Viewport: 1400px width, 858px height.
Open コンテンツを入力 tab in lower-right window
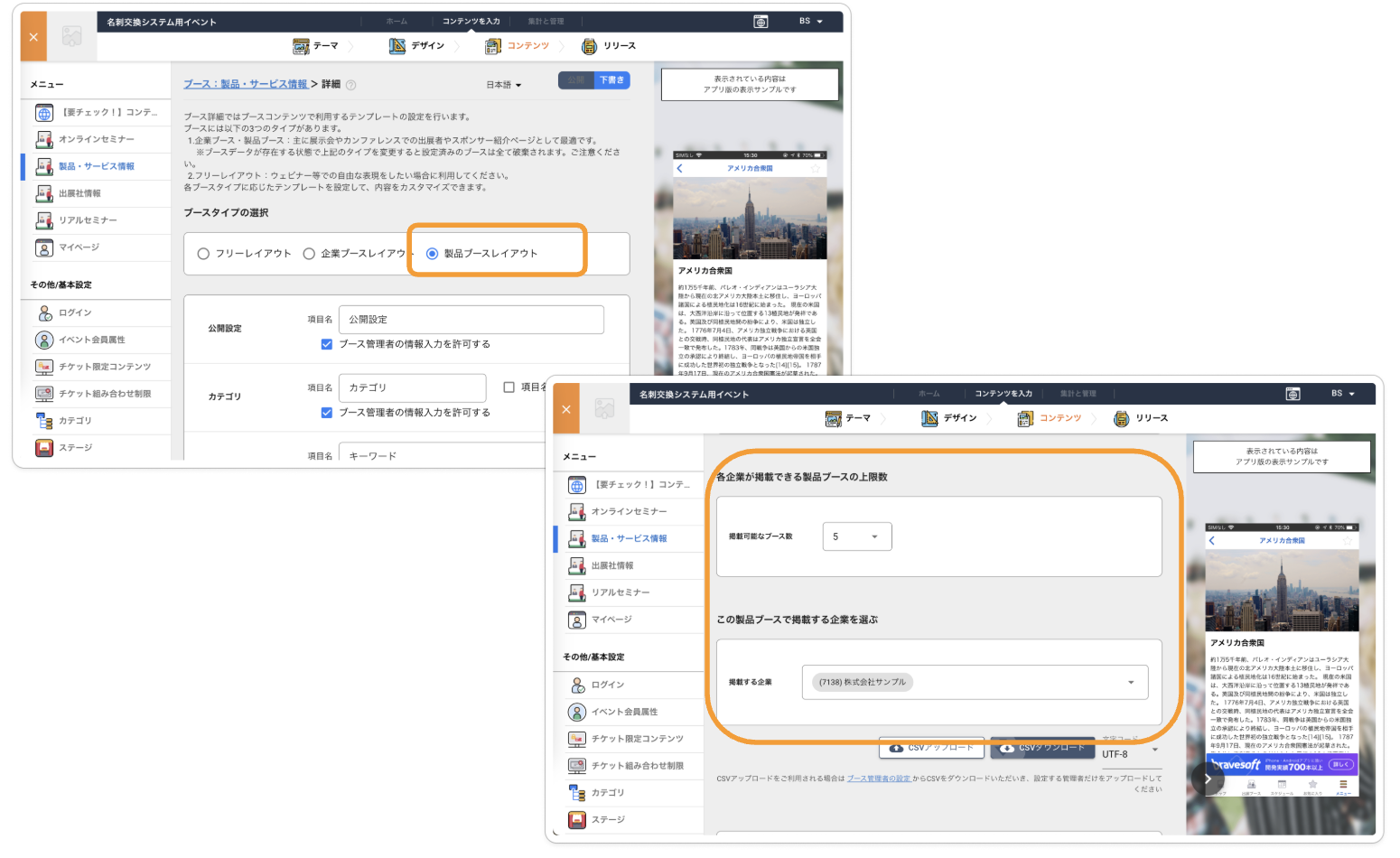pyautogui.click(x=1003, y=394)
